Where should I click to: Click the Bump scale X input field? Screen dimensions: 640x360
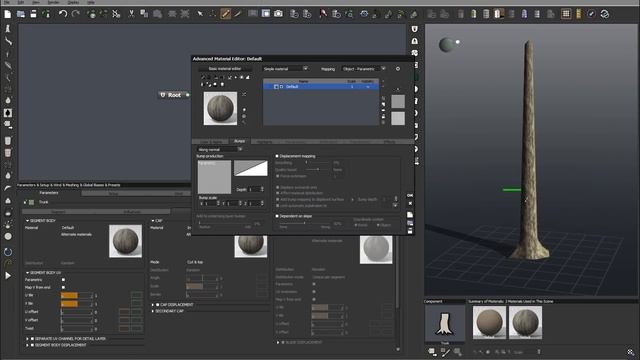(211, 203)
